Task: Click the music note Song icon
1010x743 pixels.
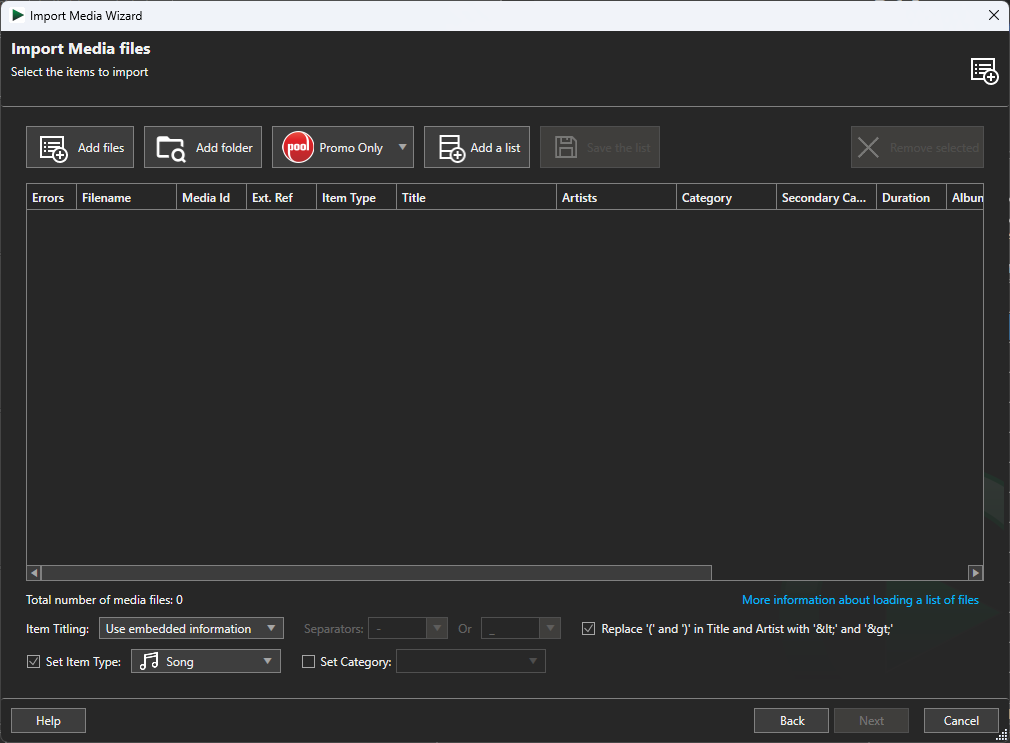Action: click(149, 661)
